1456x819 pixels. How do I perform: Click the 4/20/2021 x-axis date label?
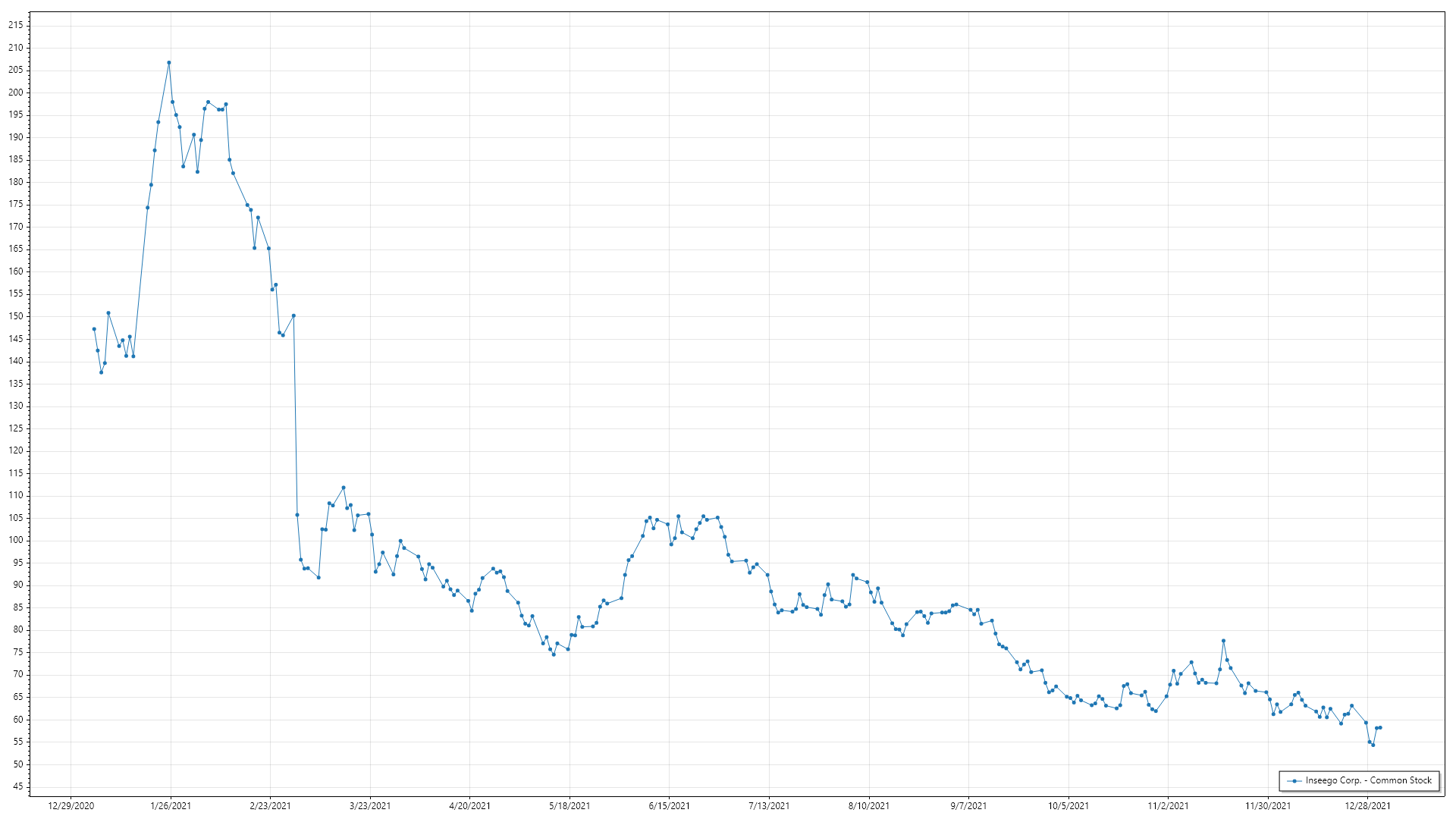tap(470, 805)
